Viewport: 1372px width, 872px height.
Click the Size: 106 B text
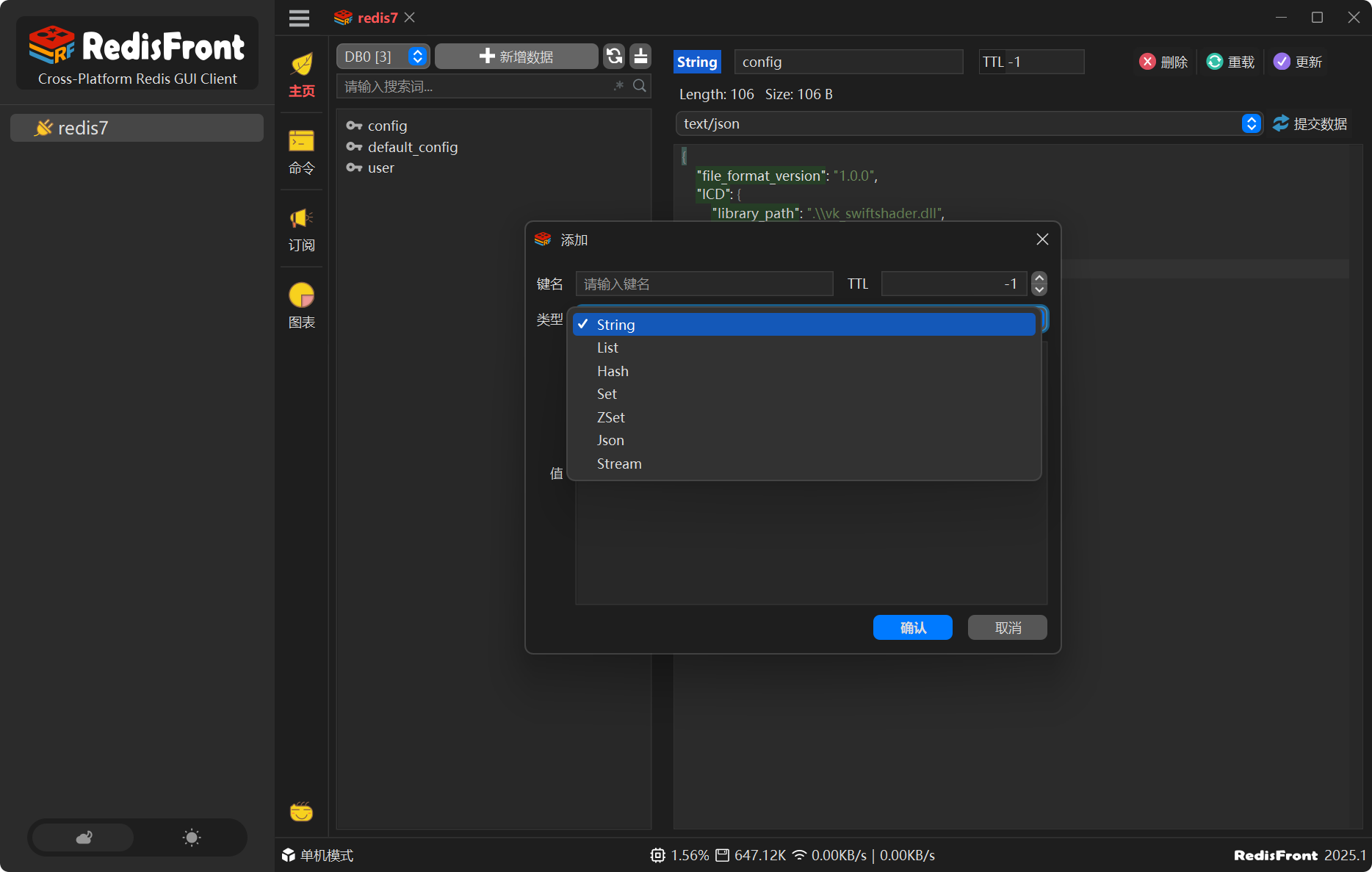tap(799, 94)
